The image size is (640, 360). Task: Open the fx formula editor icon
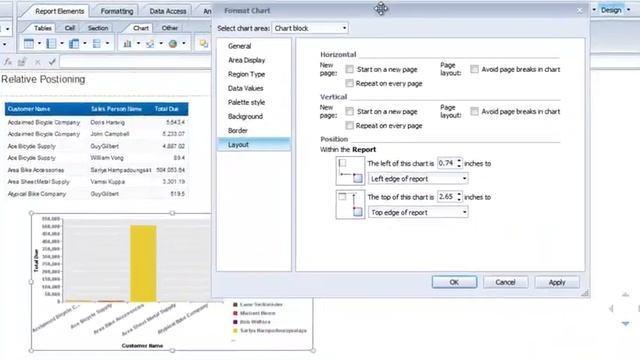click(7, 62)
